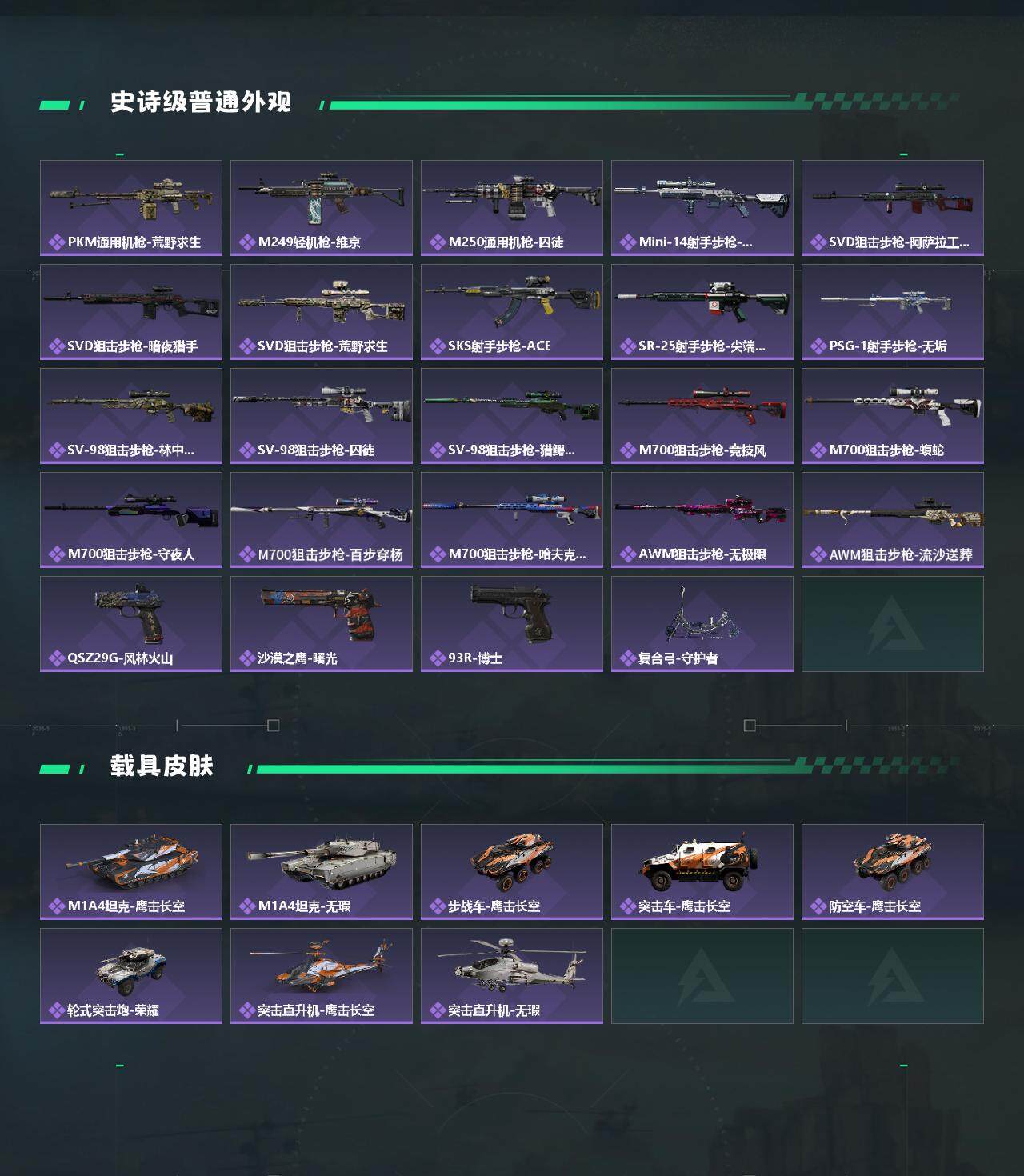The height and width of the screenshot is (1176, 1024).
Task: Select the M700狙击步枪-蝮蛇 skin tile
Action: pyautogui.click(x=893, y=416)
